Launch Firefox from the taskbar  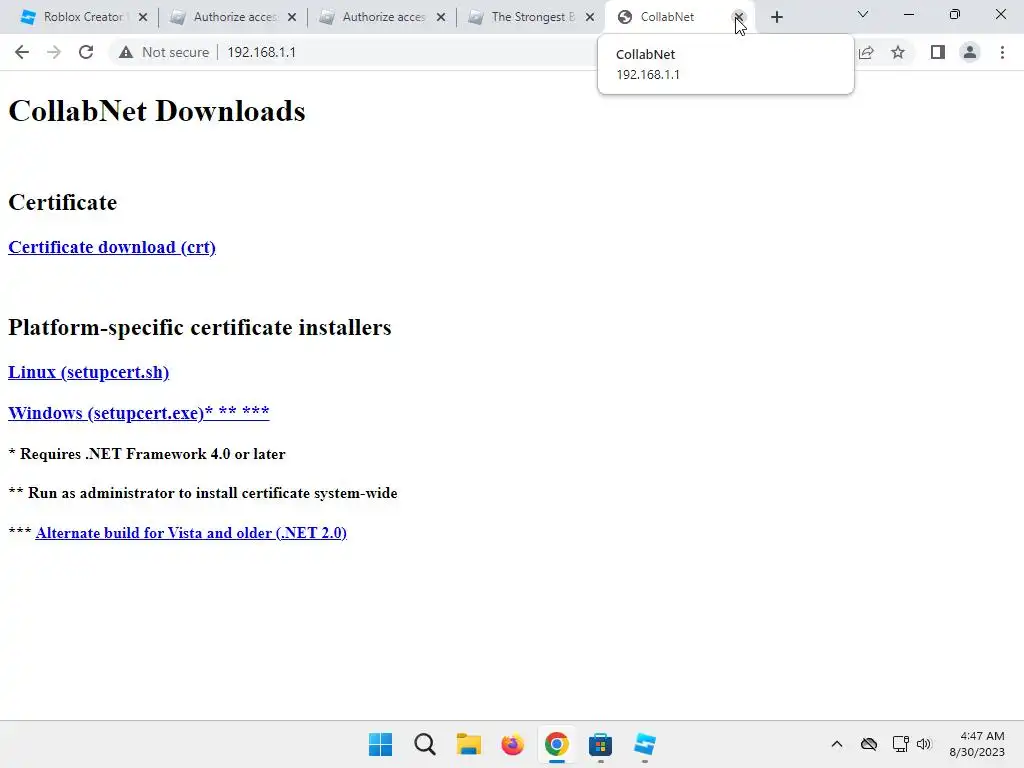[512, 744]
